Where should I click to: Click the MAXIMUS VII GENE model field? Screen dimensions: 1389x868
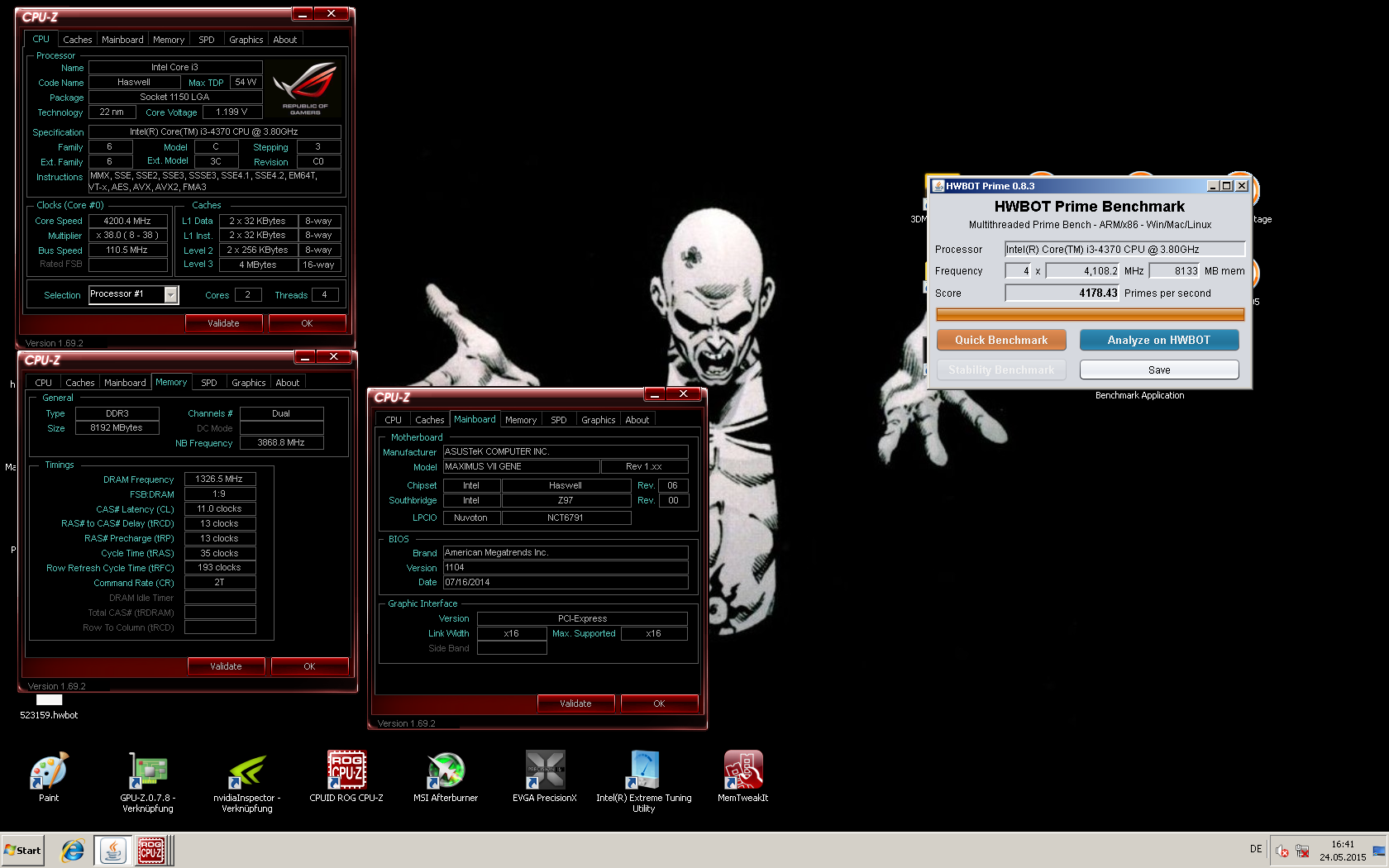pyautogui.click(x=521, y=466)
